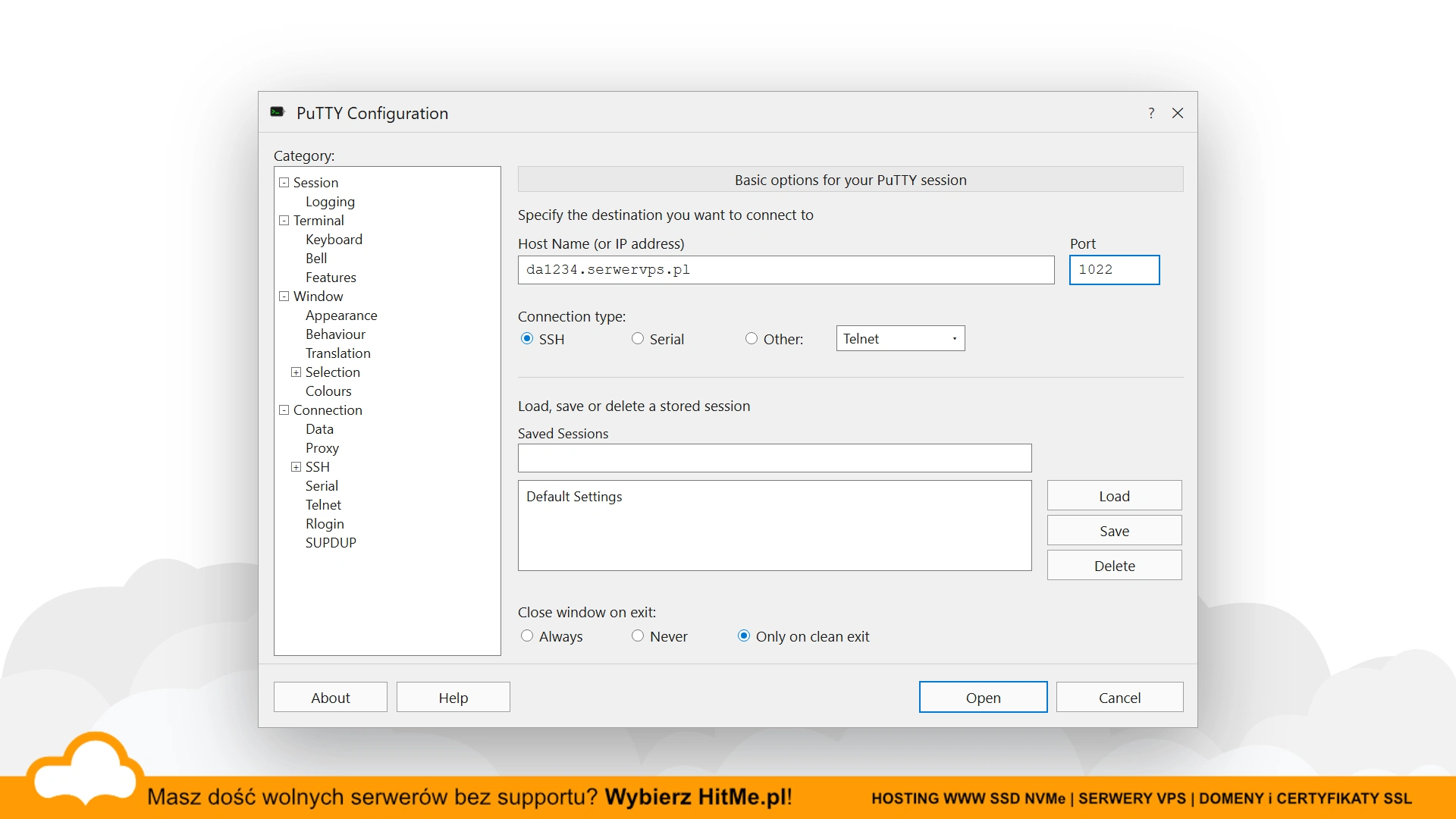The height and width of the screenshot is (819, 1456).
Task: Expand the SSH tree node
Action: (297, 467)
